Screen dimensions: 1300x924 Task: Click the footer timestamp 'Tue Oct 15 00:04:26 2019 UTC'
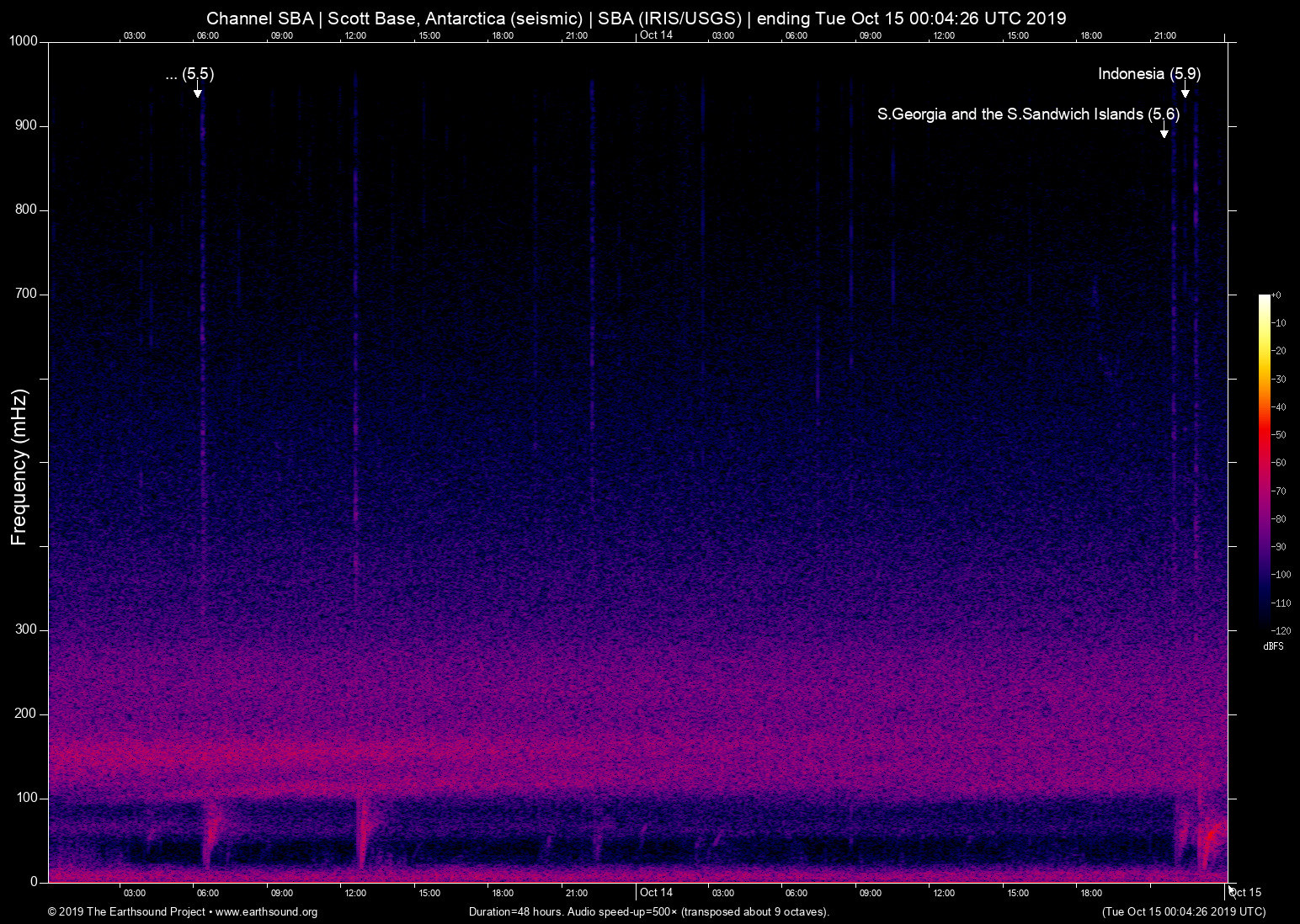coord(1183,912)
